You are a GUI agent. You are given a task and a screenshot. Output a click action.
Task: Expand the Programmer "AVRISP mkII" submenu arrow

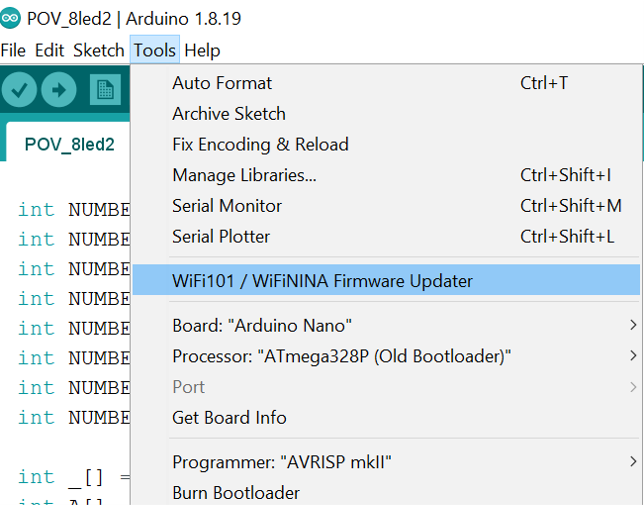tap(632, 461)
